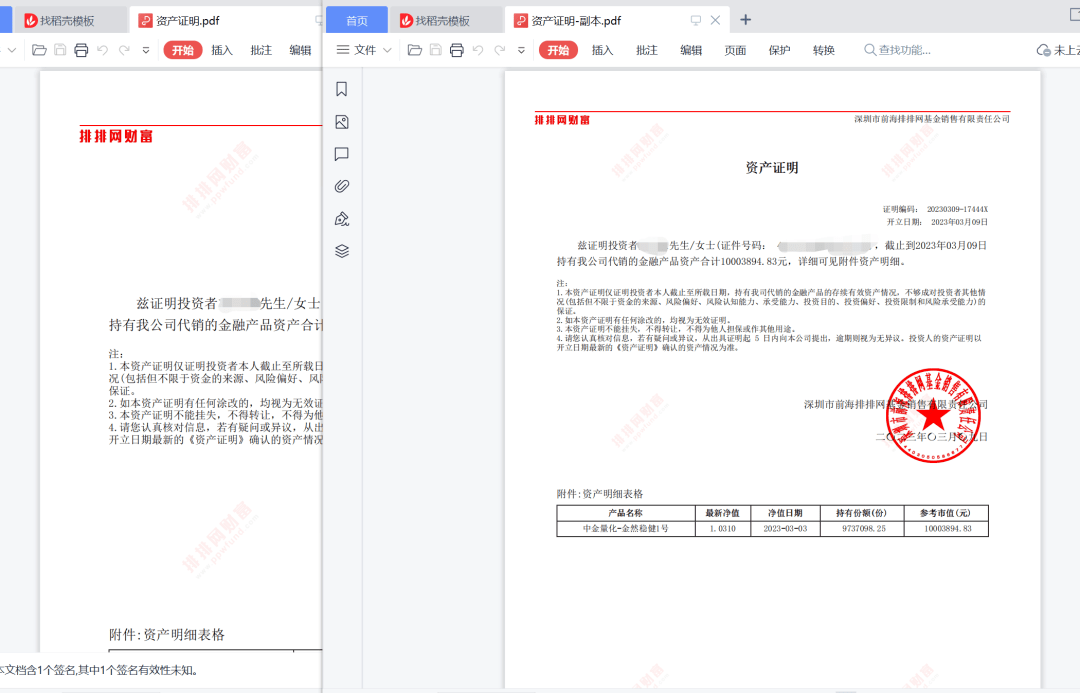Click table cell 9737098.25
The image size is (1080, 693).
pos(864,528)
